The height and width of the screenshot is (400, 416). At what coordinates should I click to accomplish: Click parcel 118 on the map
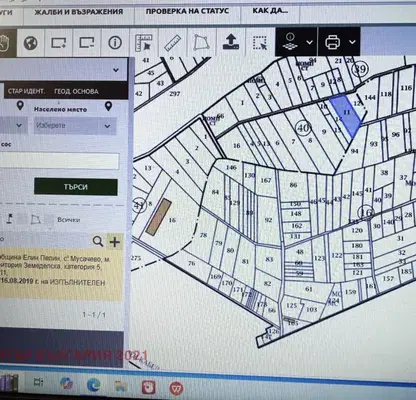pos(386,94)
